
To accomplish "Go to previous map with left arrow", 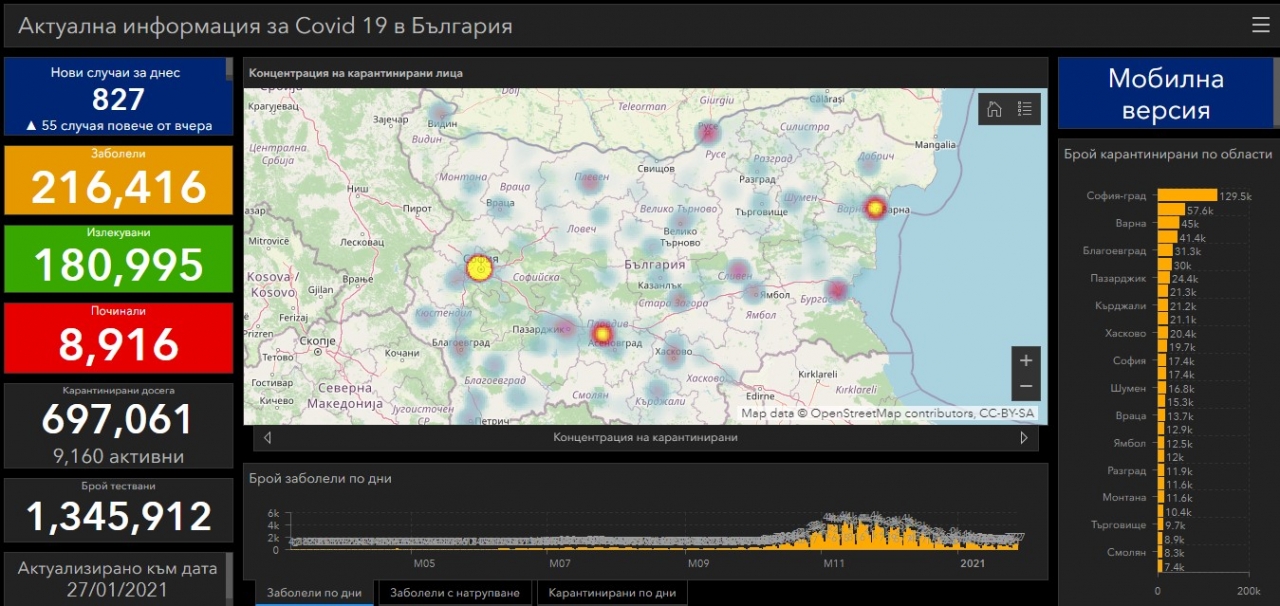I will tap(267, 438).
